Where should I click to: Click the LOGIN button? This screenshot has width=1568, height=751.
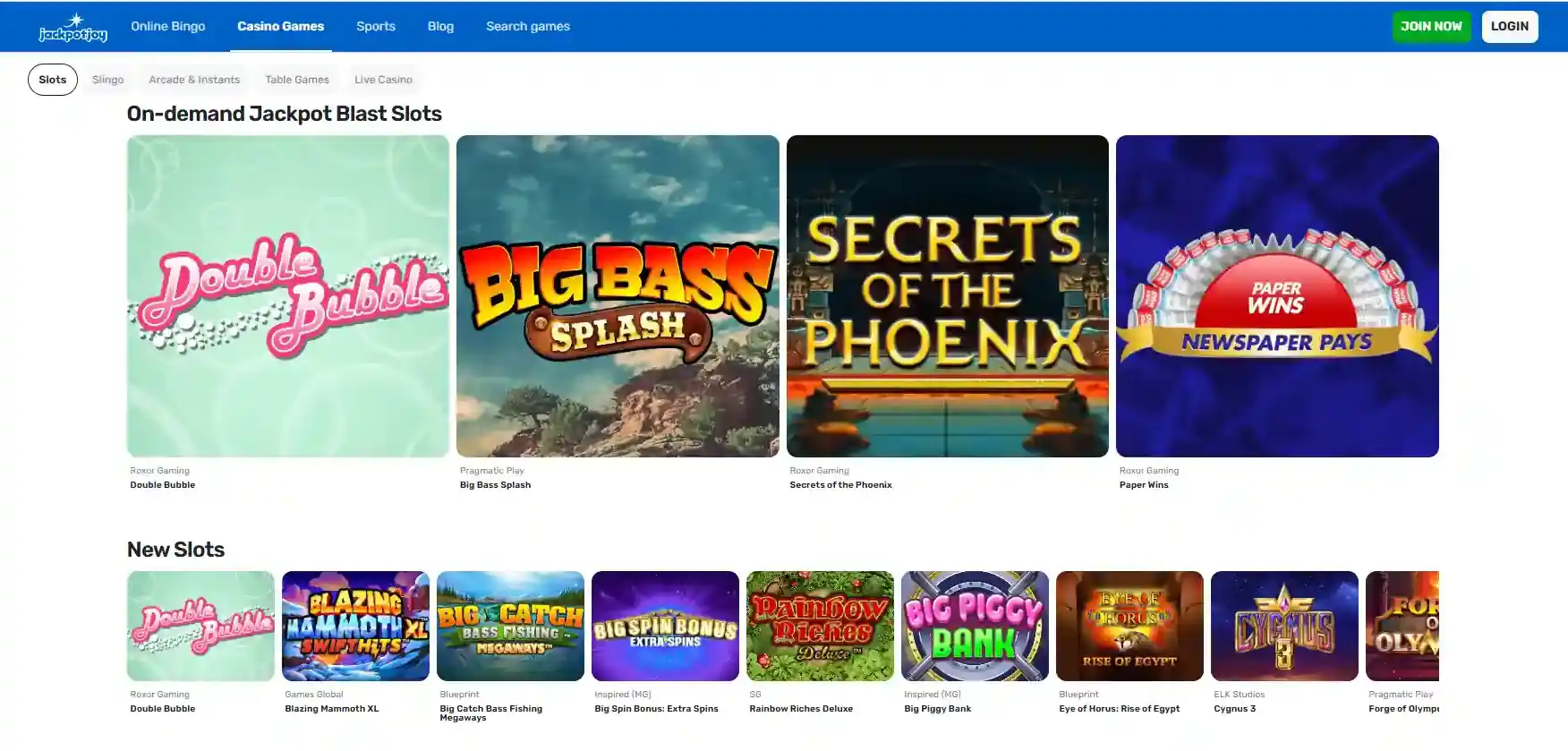[x=1510, y=26]
